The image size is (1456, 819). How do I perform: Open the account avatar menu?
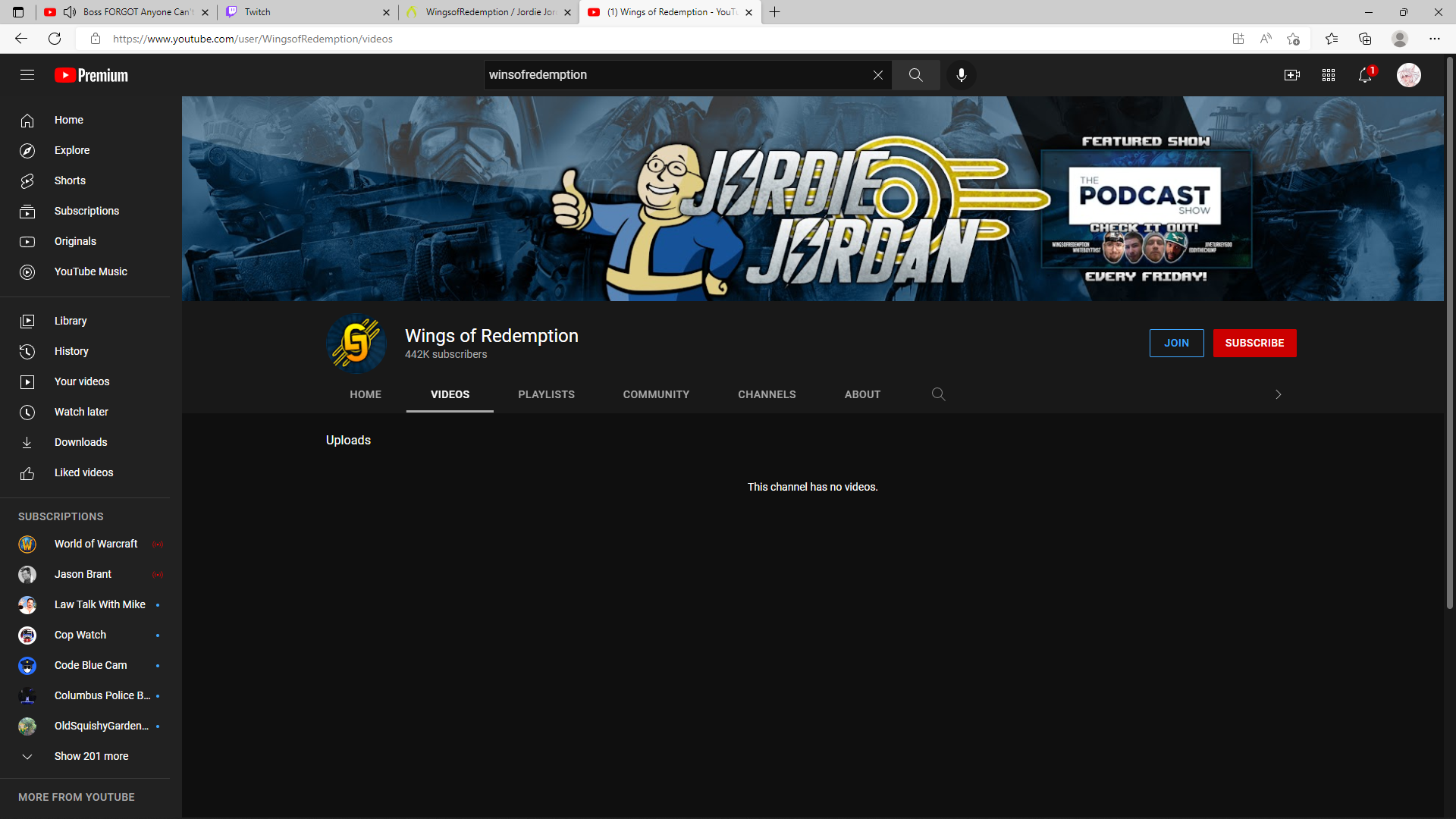1409,75
